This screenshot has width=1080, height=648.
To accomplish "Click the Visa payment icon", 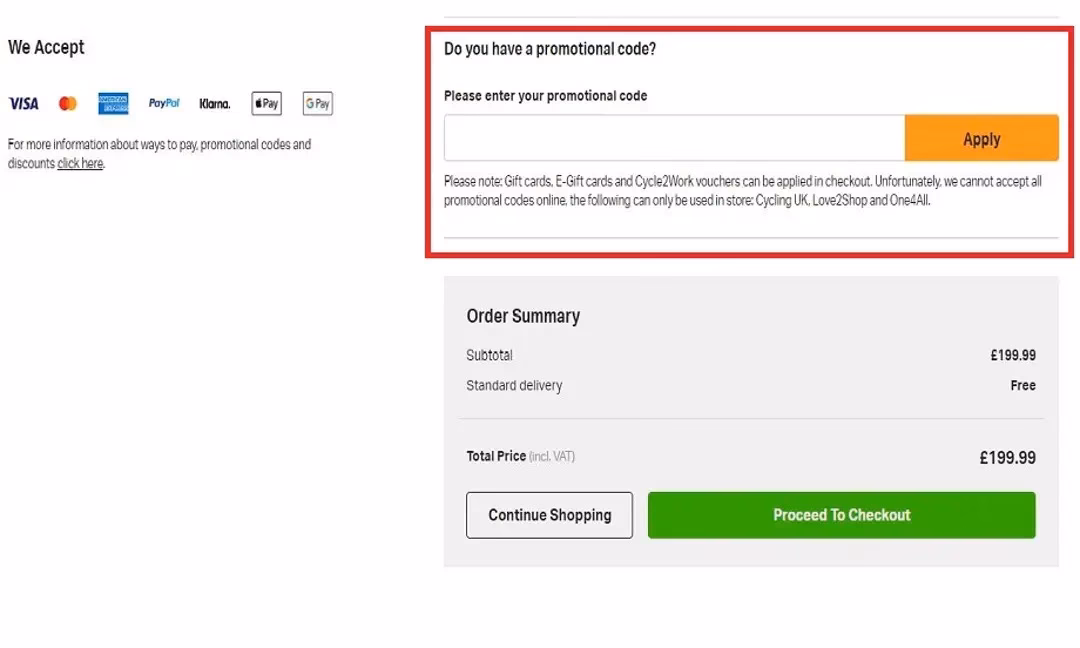I will (x=22, y=103).
